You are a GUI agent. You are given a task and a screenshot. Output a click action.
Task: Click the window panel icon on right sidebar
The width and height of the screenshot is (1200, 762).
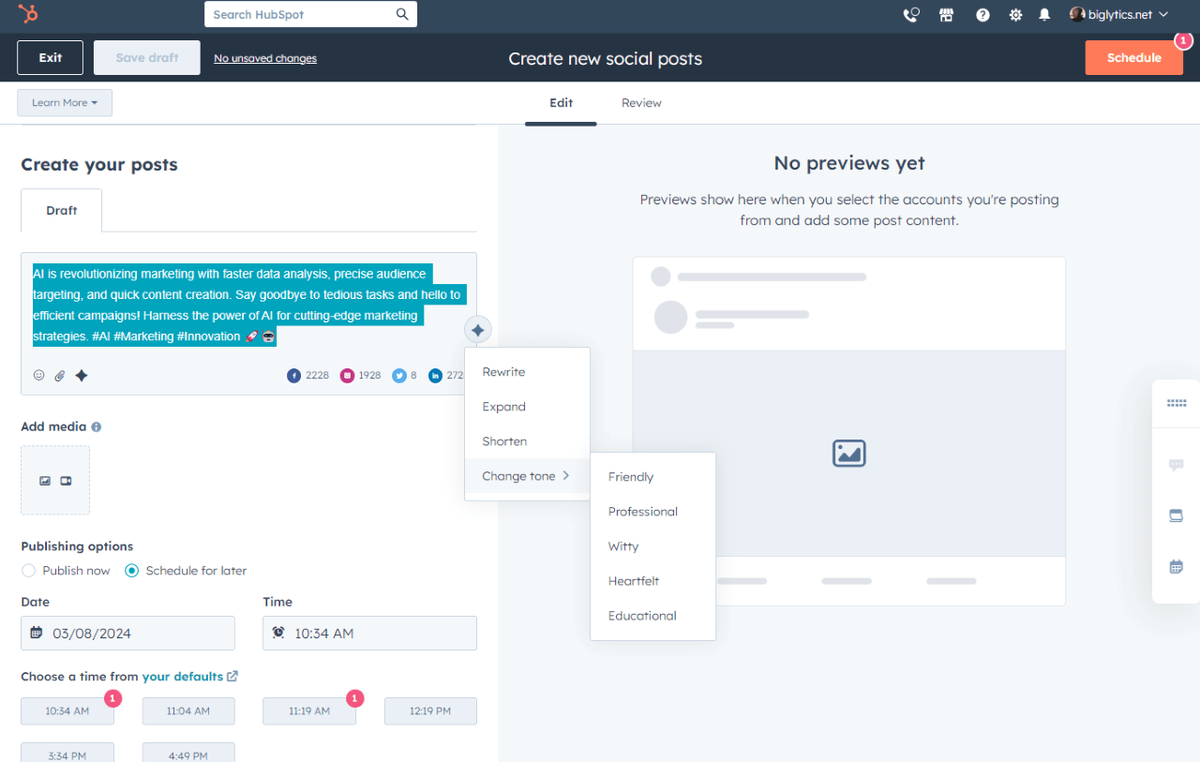(1176, 516)
